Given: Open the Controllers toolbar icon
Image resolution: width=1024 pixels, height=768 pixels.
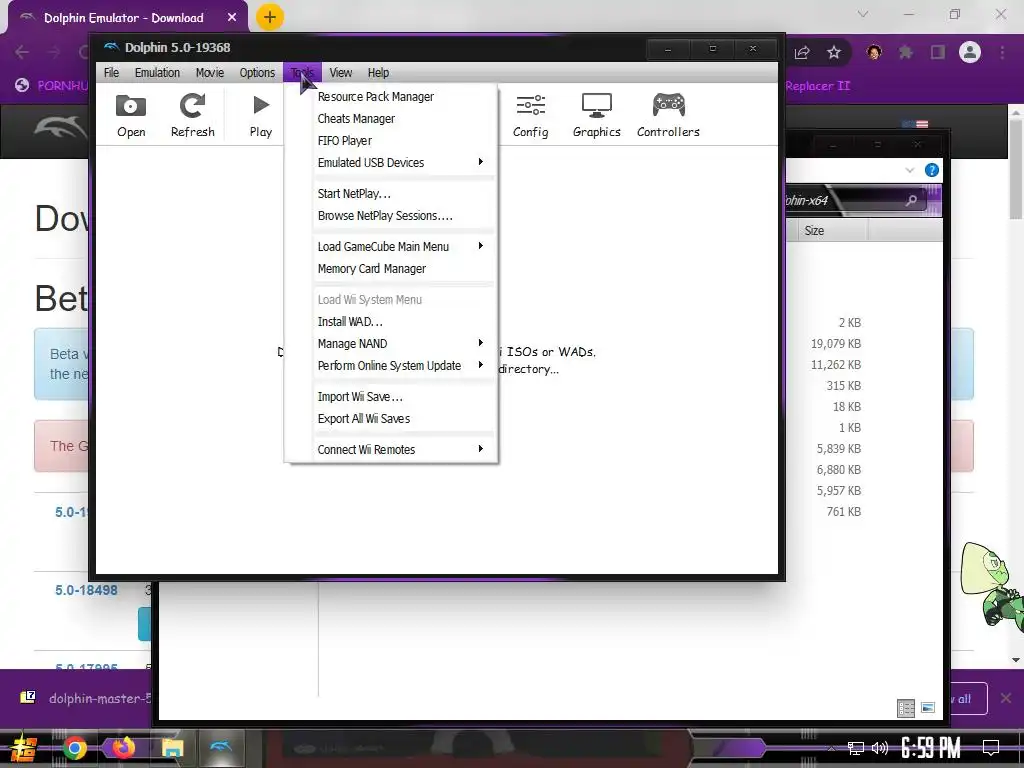Looking at the screenshot, I should 668,116.
